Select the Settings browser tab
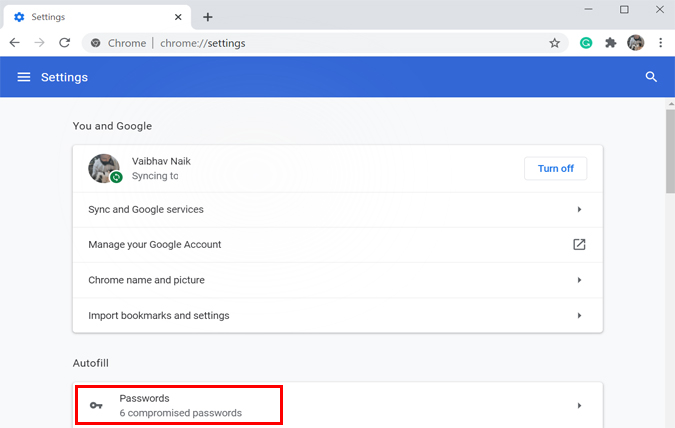675x428 pixels. tap(97, 17)
